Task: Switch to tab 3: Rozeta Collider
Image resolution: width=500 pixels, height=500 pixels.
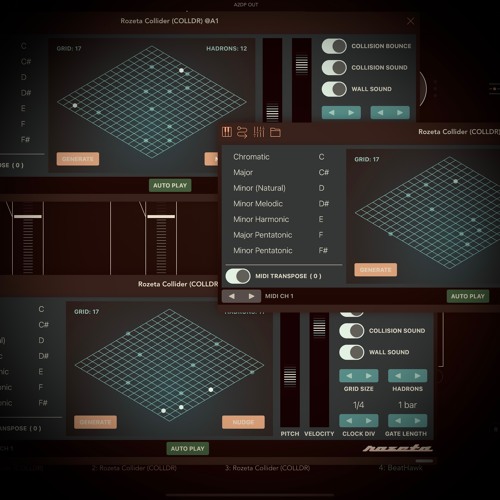Action: [268, 468]
